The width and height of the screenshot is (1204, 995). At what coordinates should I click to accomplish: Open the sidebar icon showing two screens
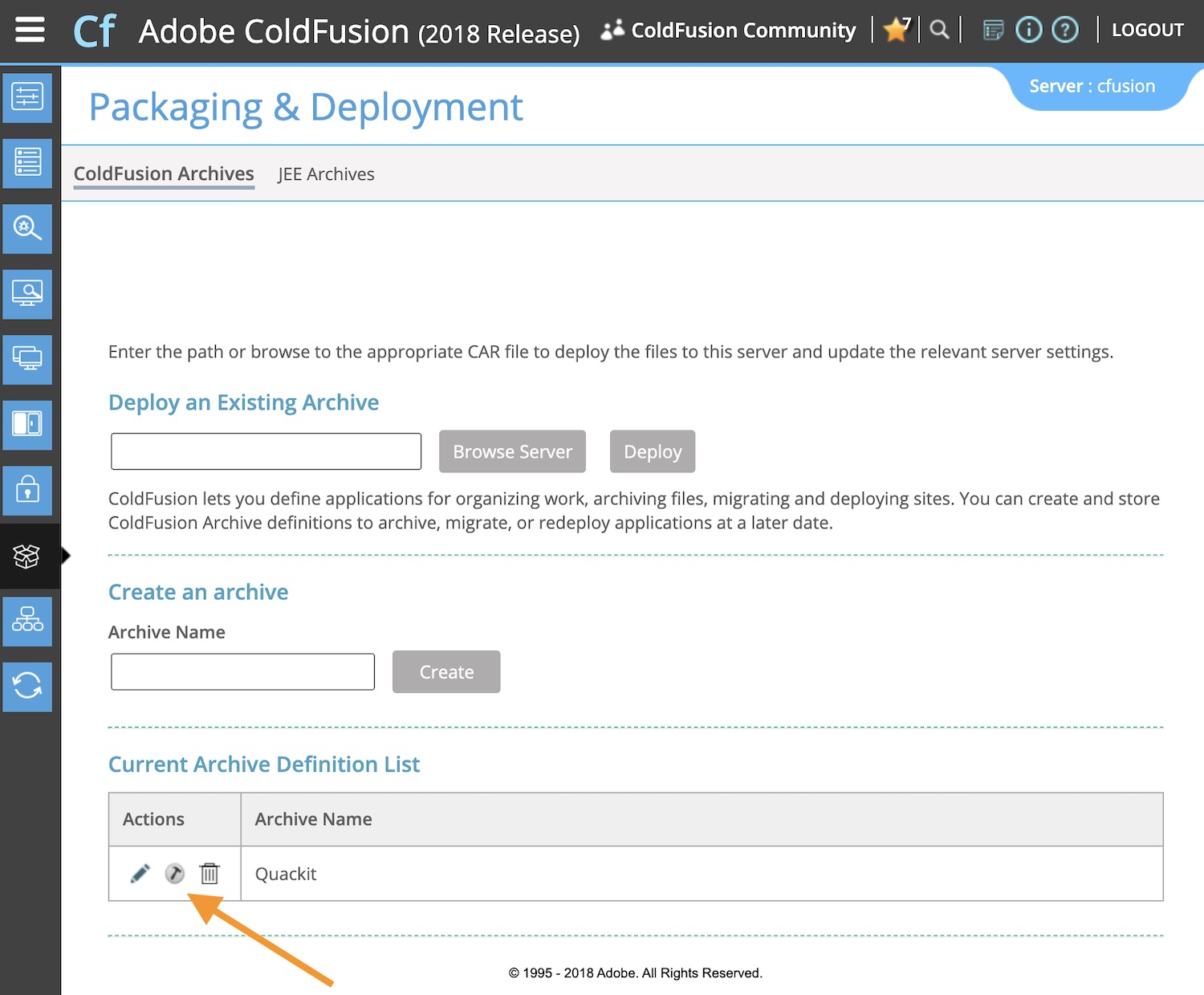27,359
